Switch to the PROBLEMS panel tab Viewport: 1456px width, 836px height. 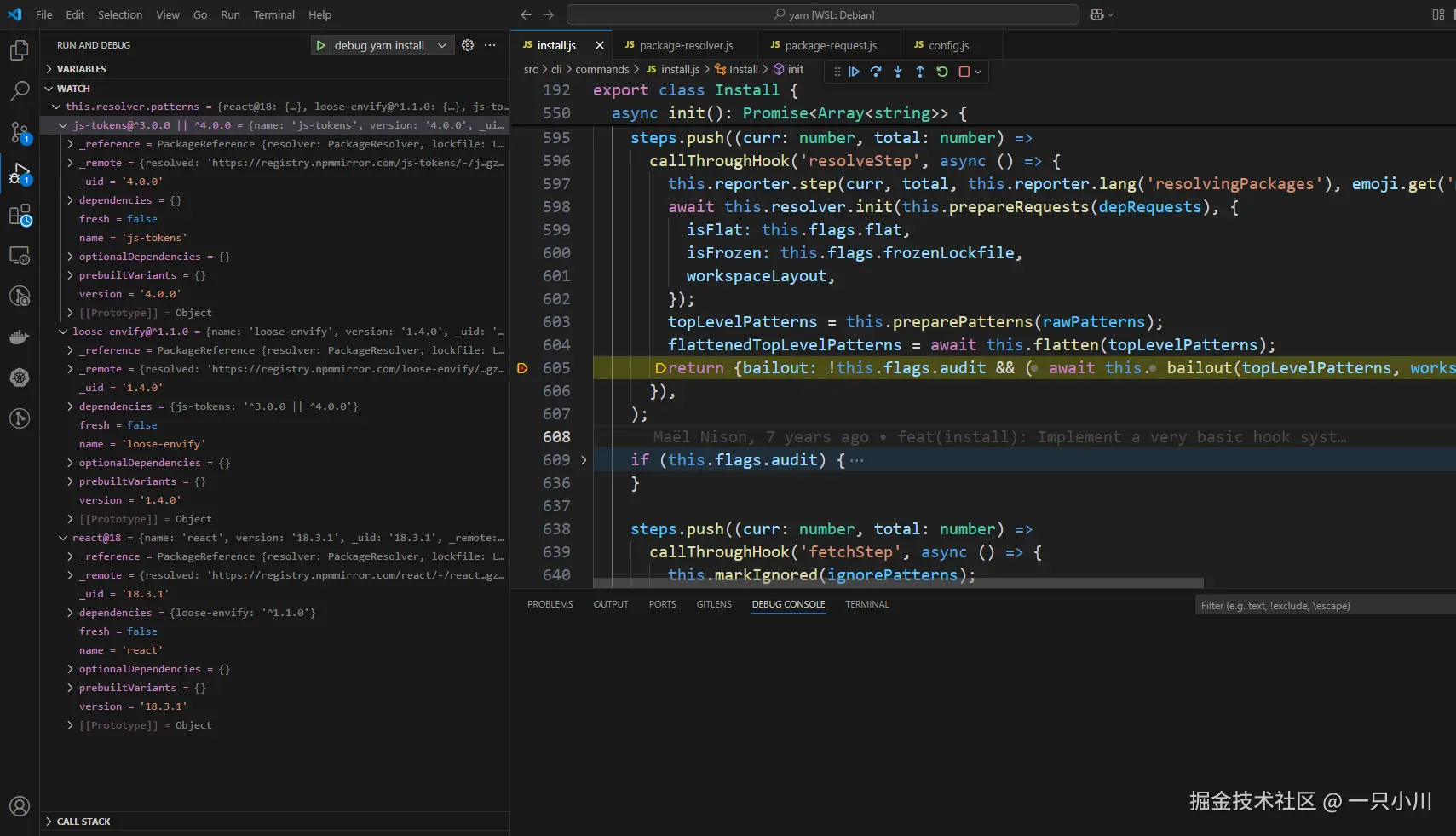tap(550, 604)
